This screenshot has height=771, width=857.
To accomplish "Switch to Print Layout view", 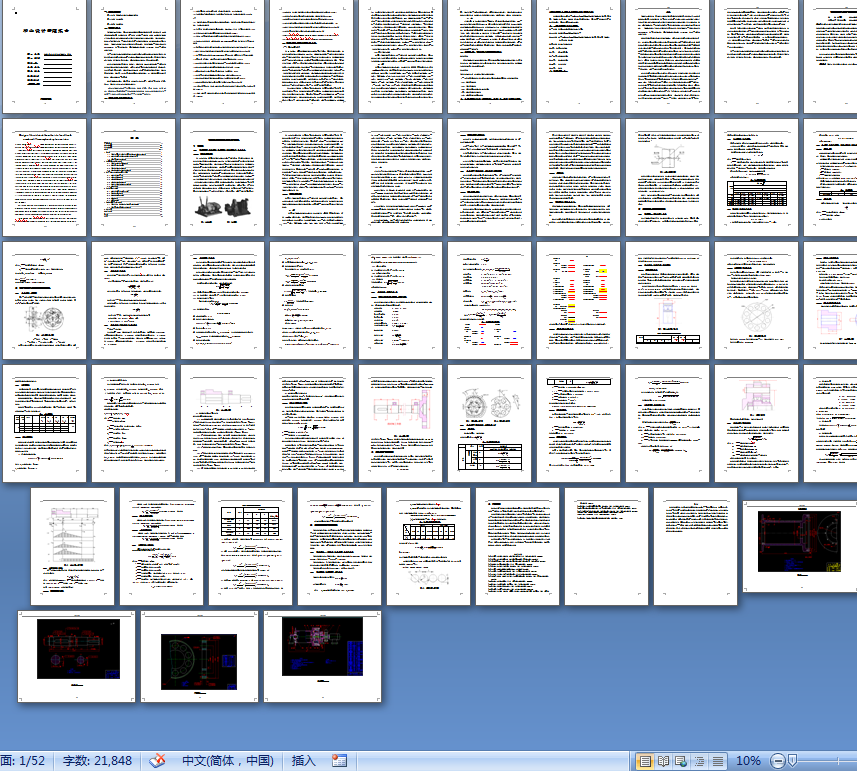I will tap(645, 761).
